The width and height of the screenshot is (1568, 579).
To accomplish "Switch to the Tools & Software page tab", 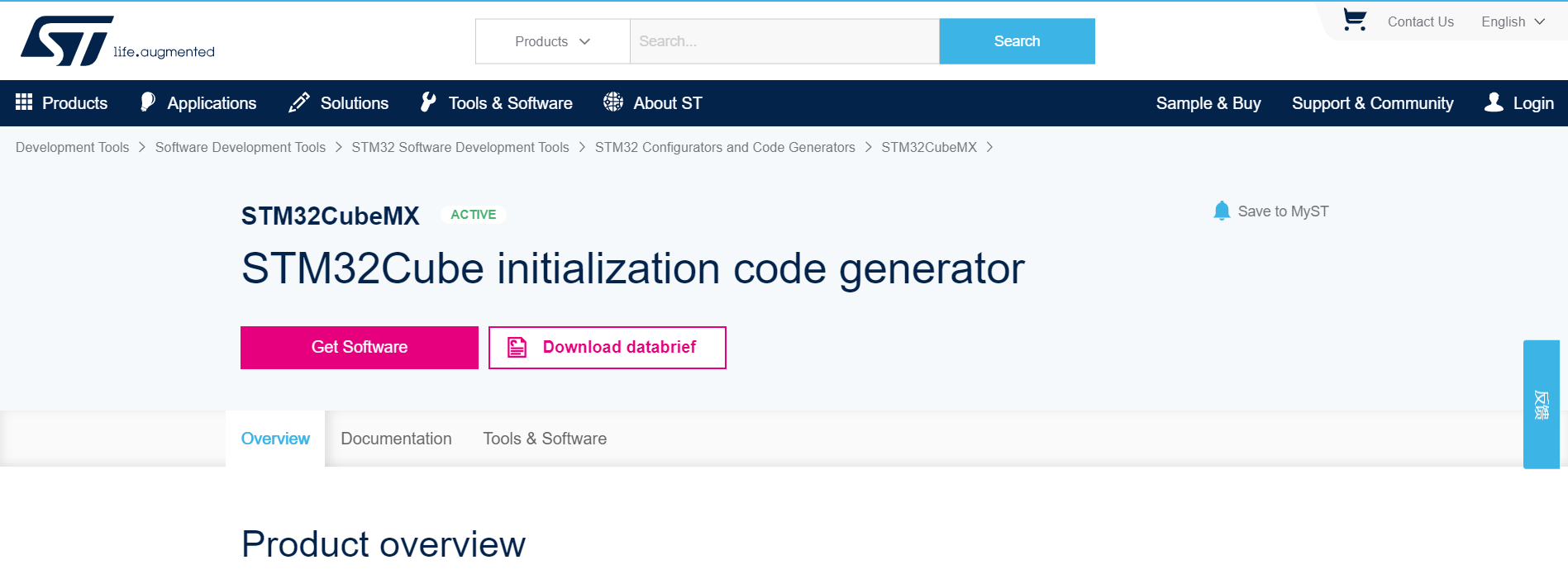I will tap(545, 439).
